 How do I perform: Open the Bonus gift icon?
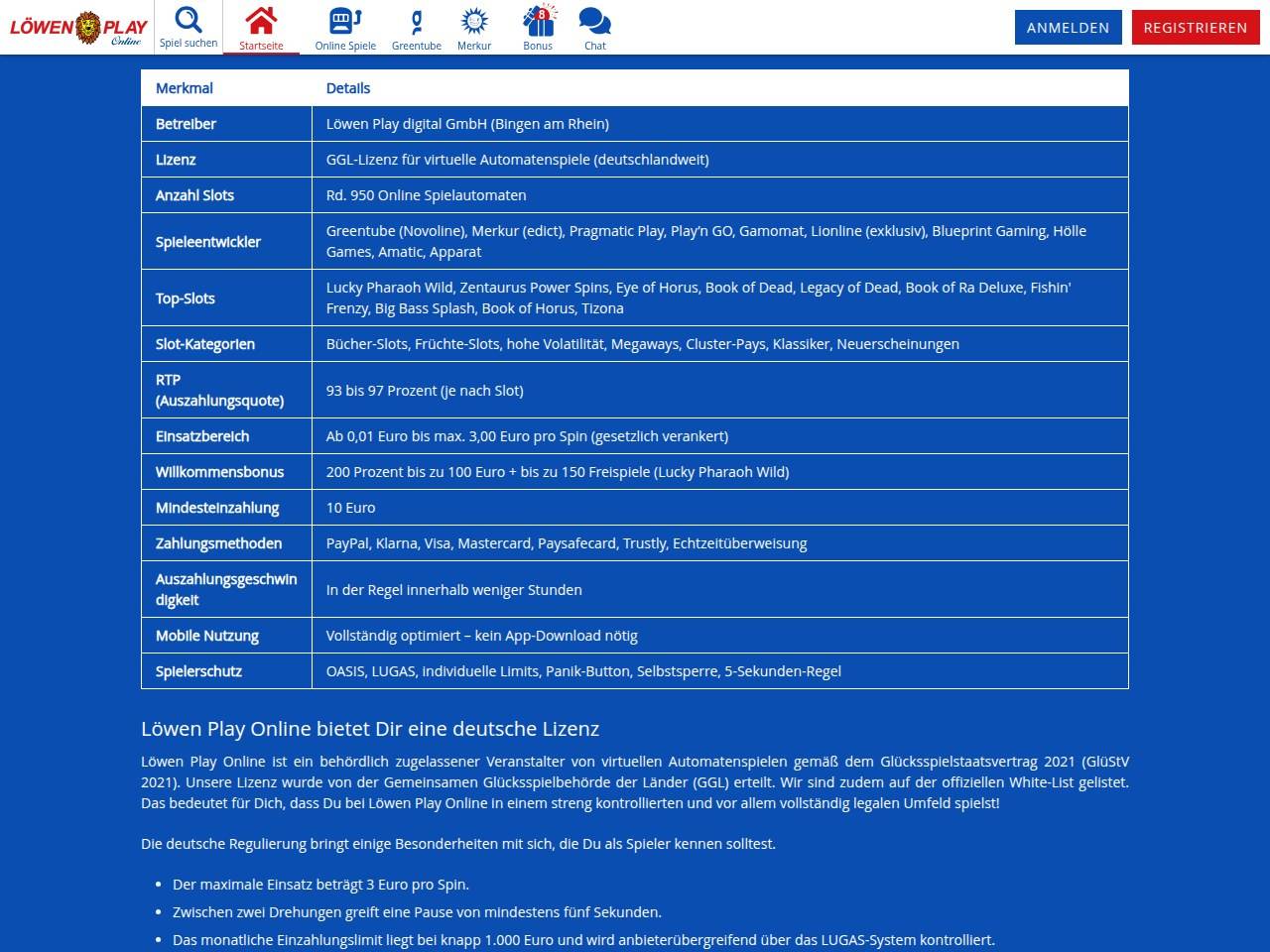[x=539, y=20]
